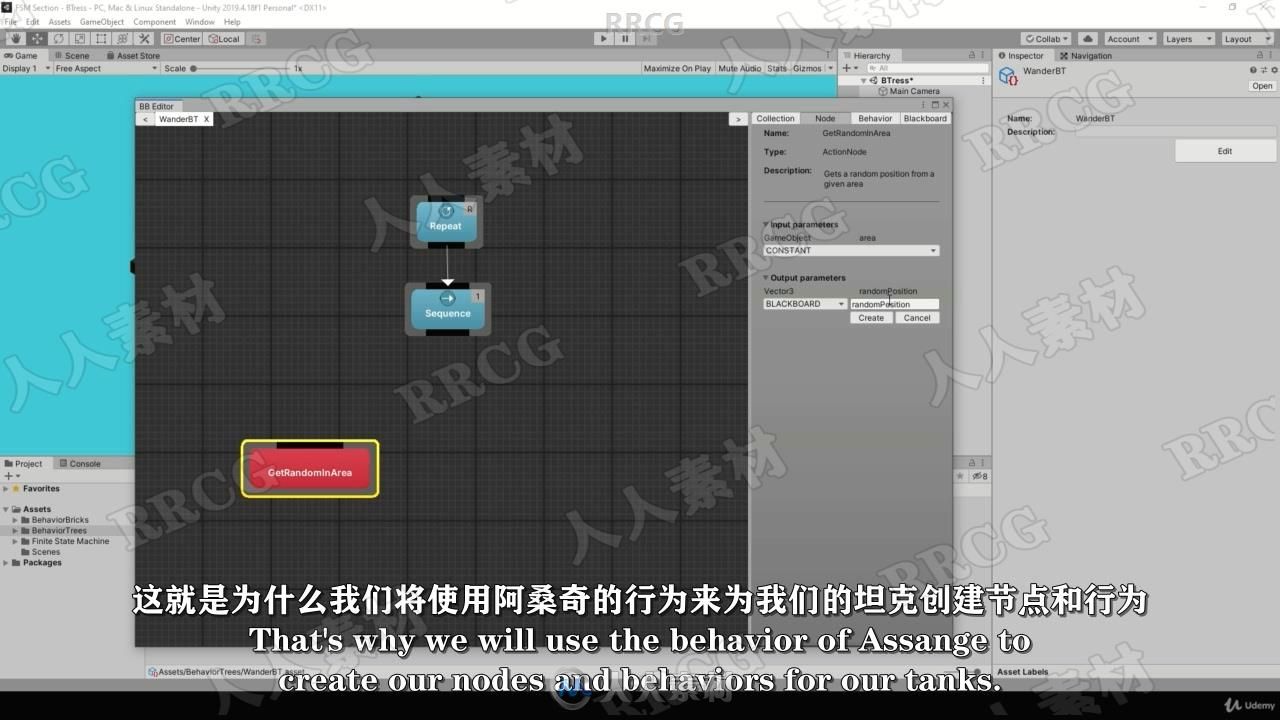This screenshot has width=1280, height=720.
Task: Toggle Stats overlay in Game view
Action: tap(777, 69)
